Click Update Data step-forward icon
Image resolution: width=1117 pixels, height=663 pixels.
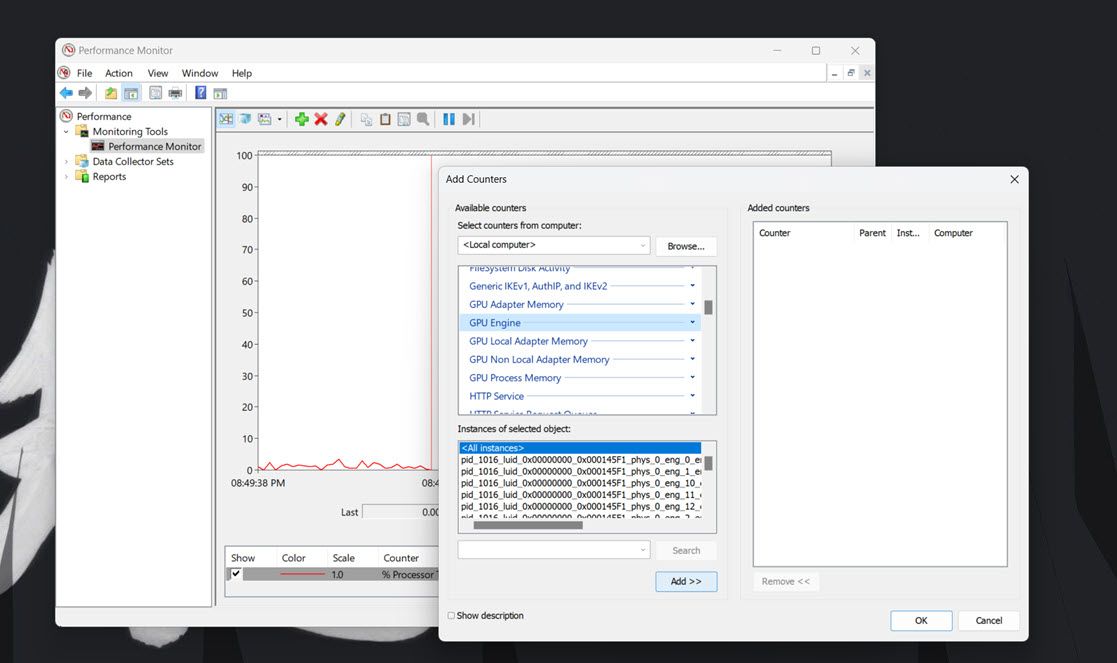(468, 119)
